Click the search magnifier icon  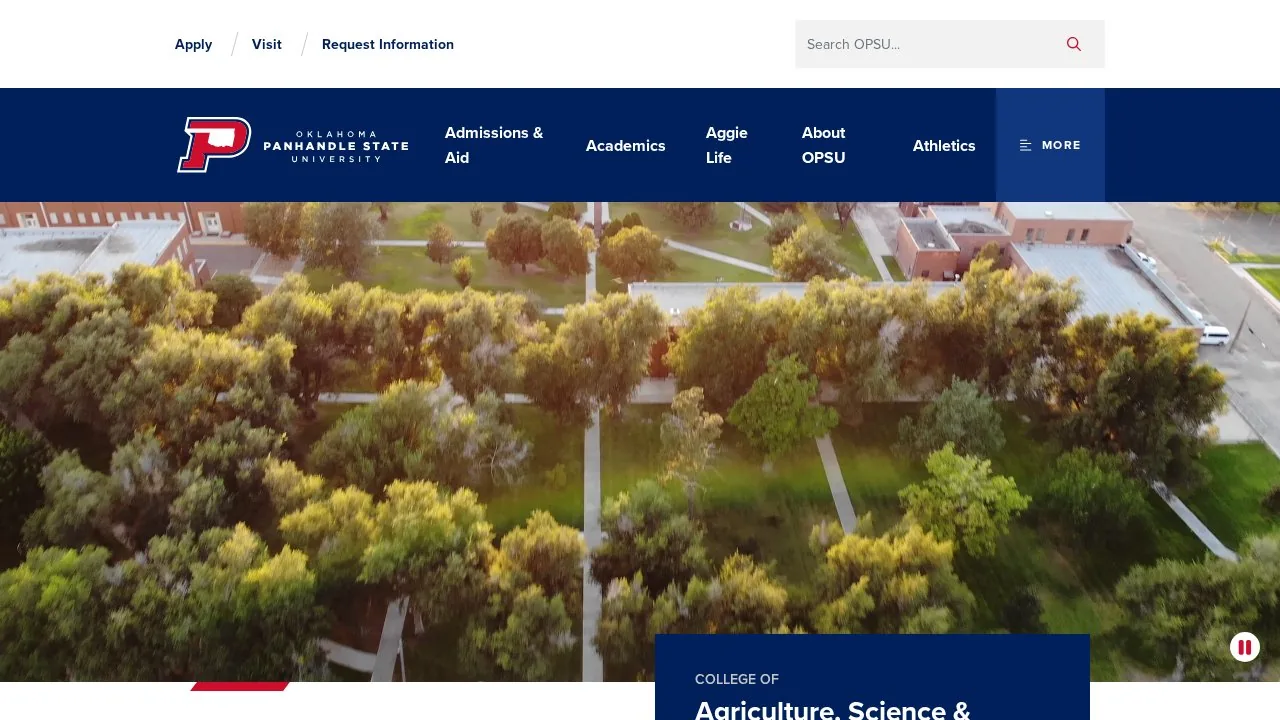click(1074, 44)
